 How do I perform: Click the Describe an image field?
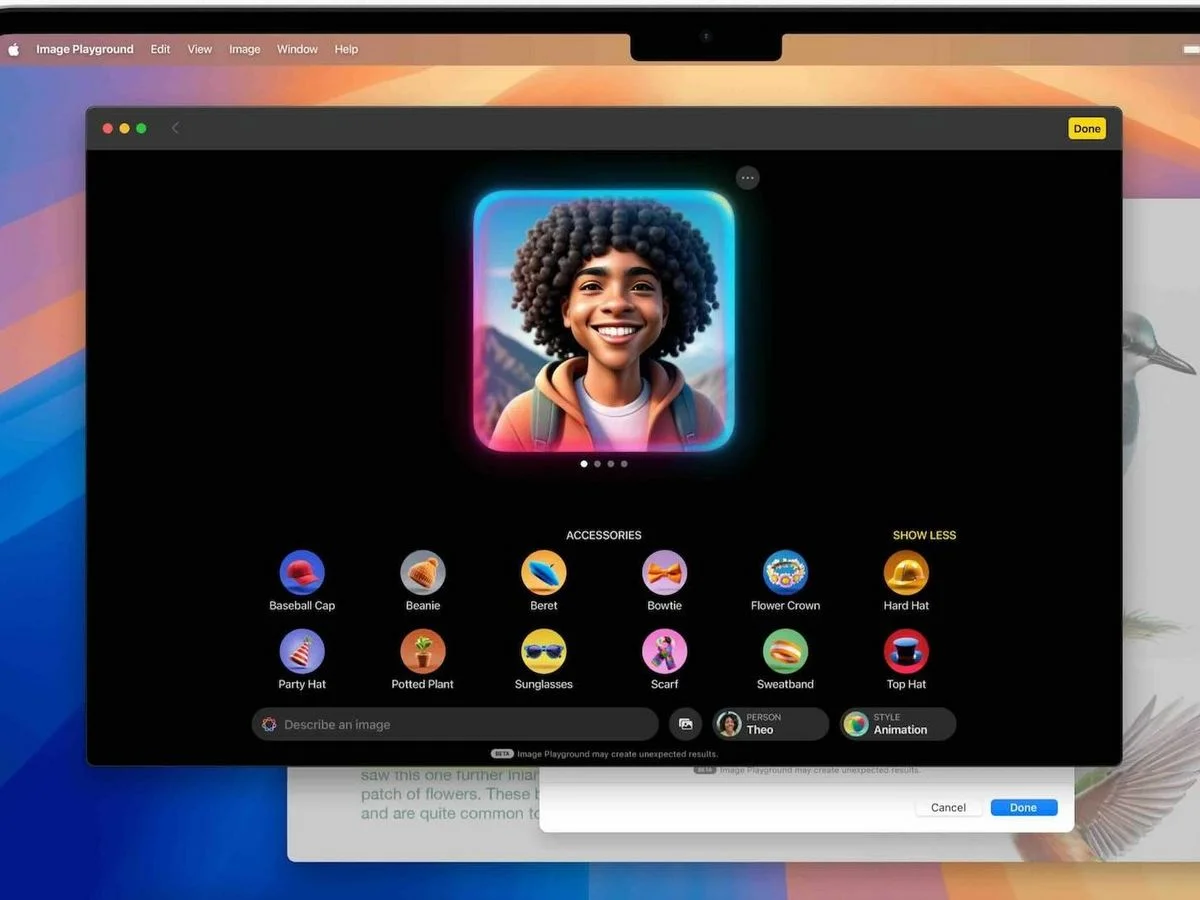coord(455,724)
